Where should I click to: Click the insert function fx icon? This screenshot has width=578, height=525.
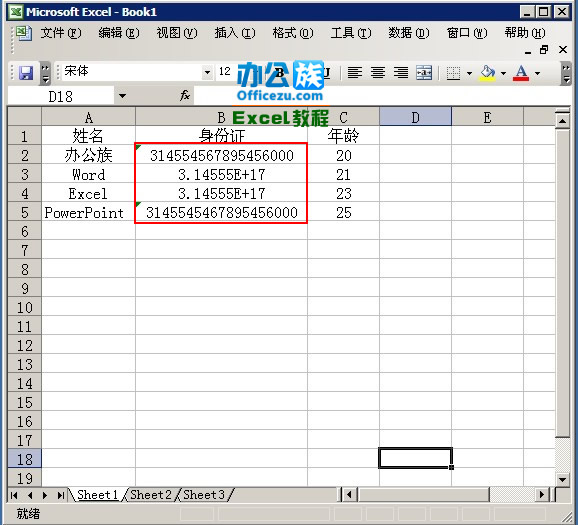[x=185, y=96]
